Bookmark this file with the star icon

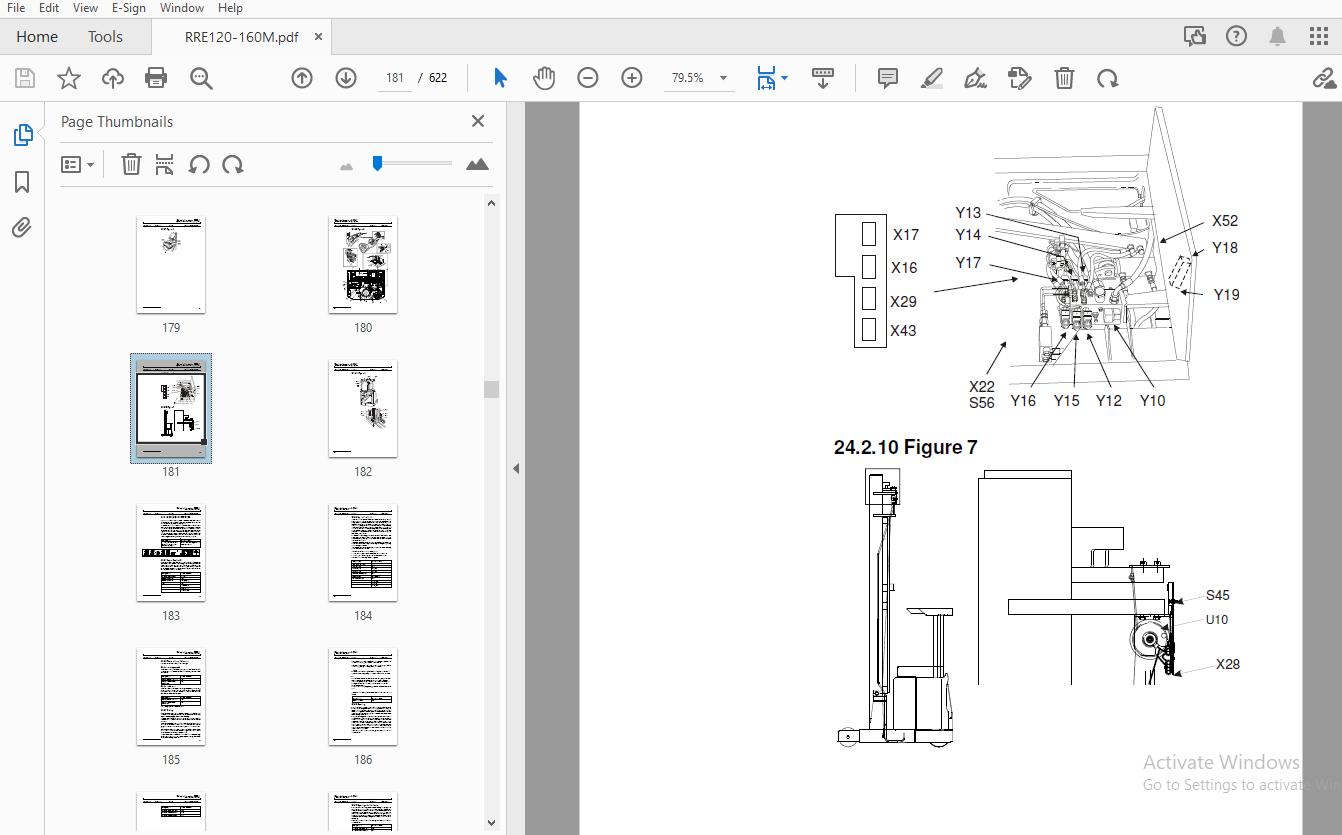(68, 78)
